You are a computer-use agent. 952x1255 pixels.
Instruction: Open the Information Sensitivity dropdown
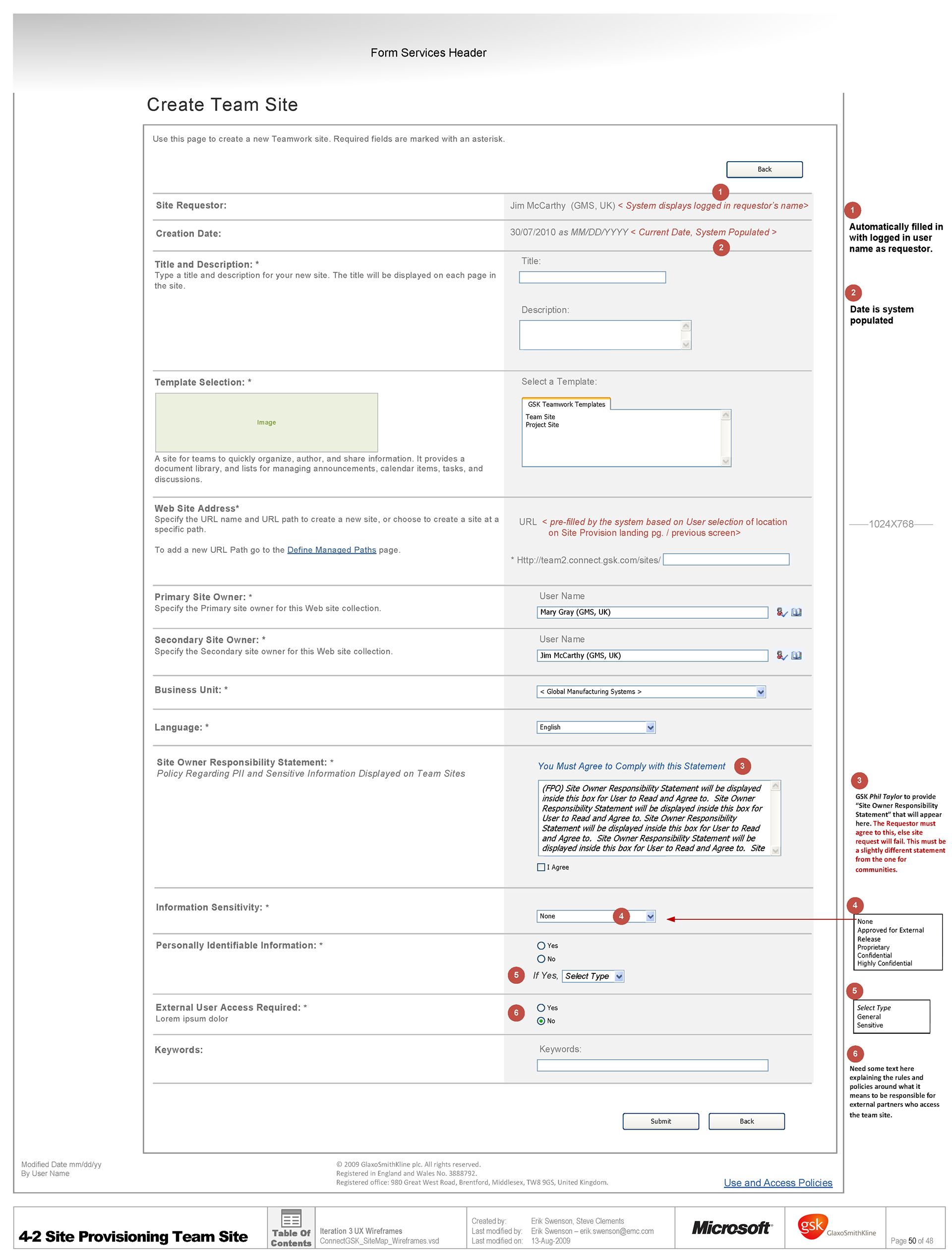tap(650, 916)
